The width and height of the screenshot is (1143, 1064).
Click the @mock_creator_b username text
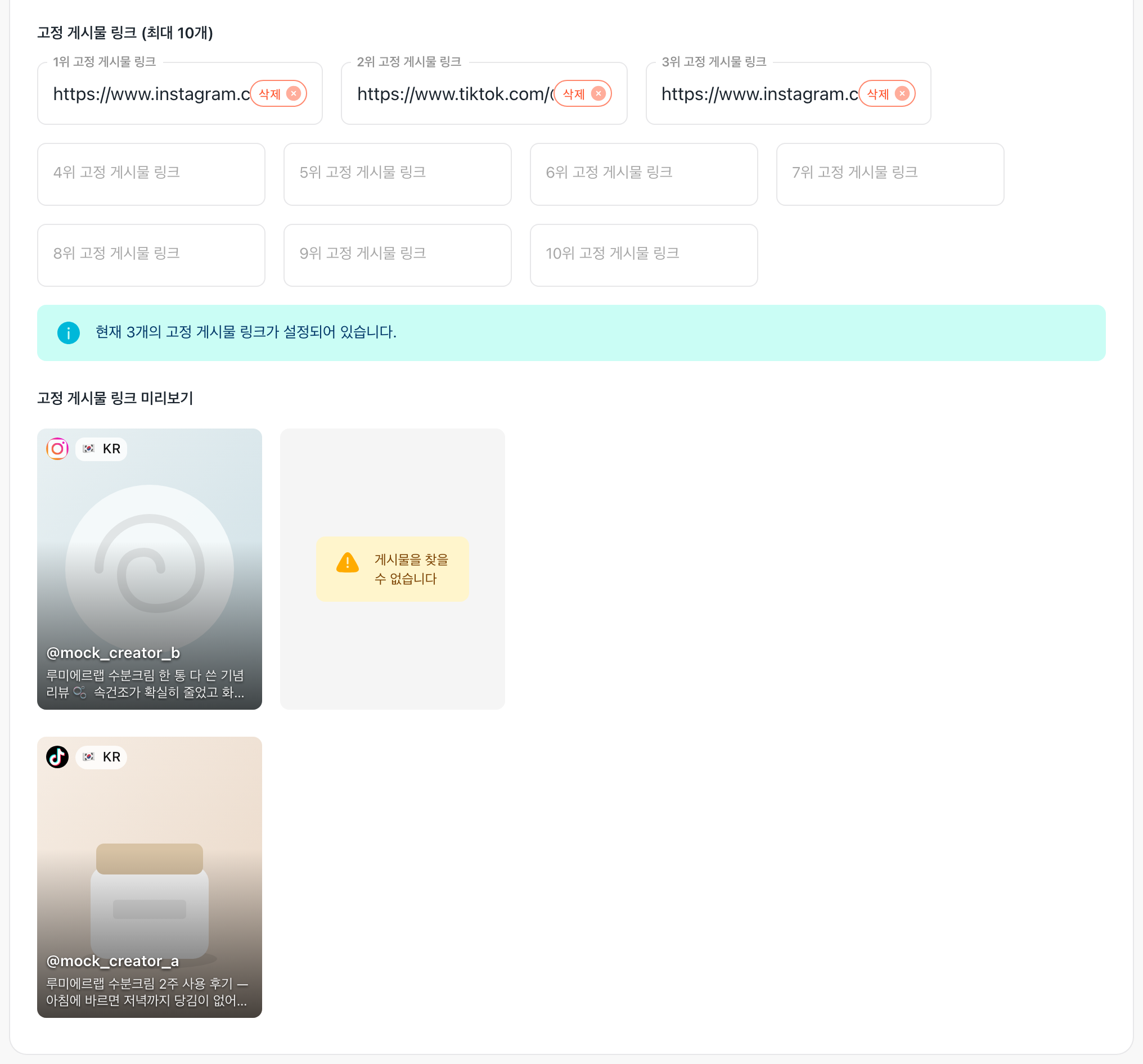pyautogui.click(x=113, y=652)
